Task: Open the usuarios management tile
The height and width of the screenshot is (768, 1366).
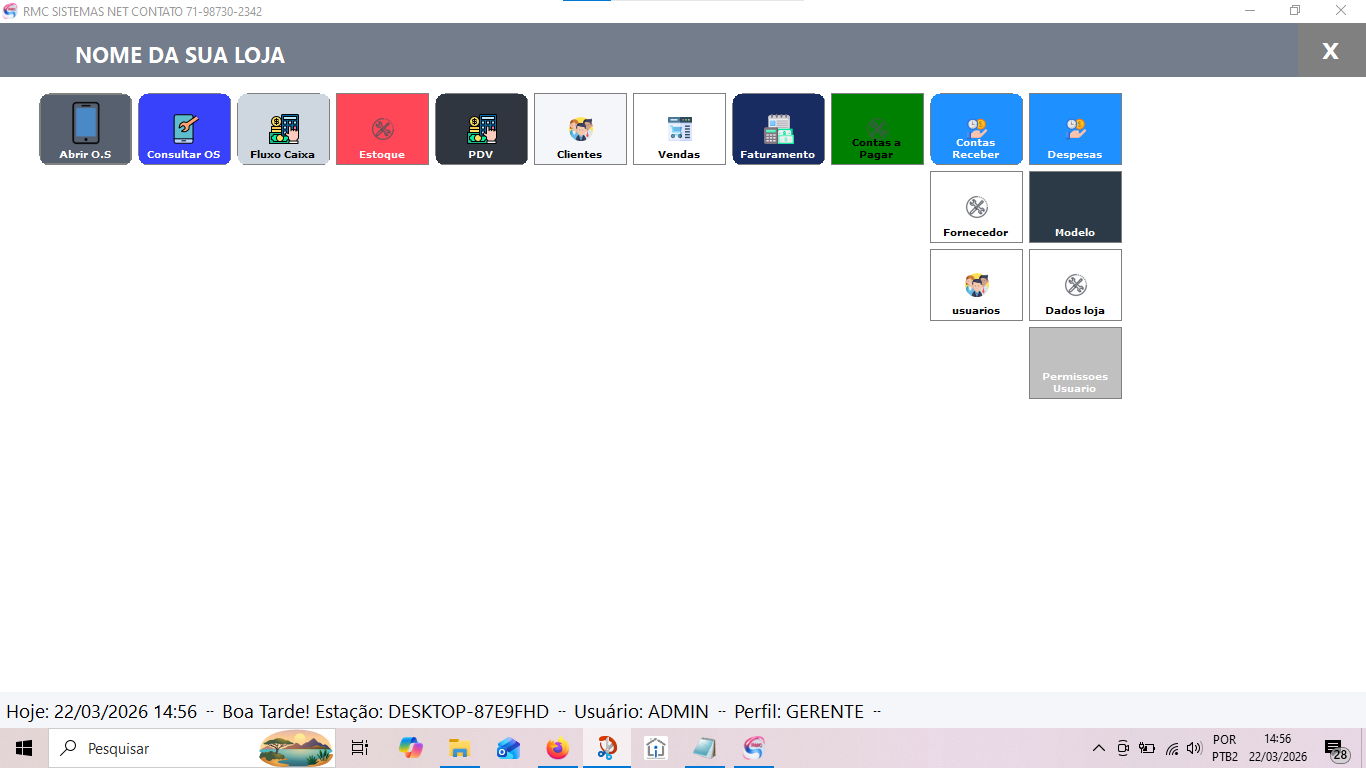Action: pos(976,285)
